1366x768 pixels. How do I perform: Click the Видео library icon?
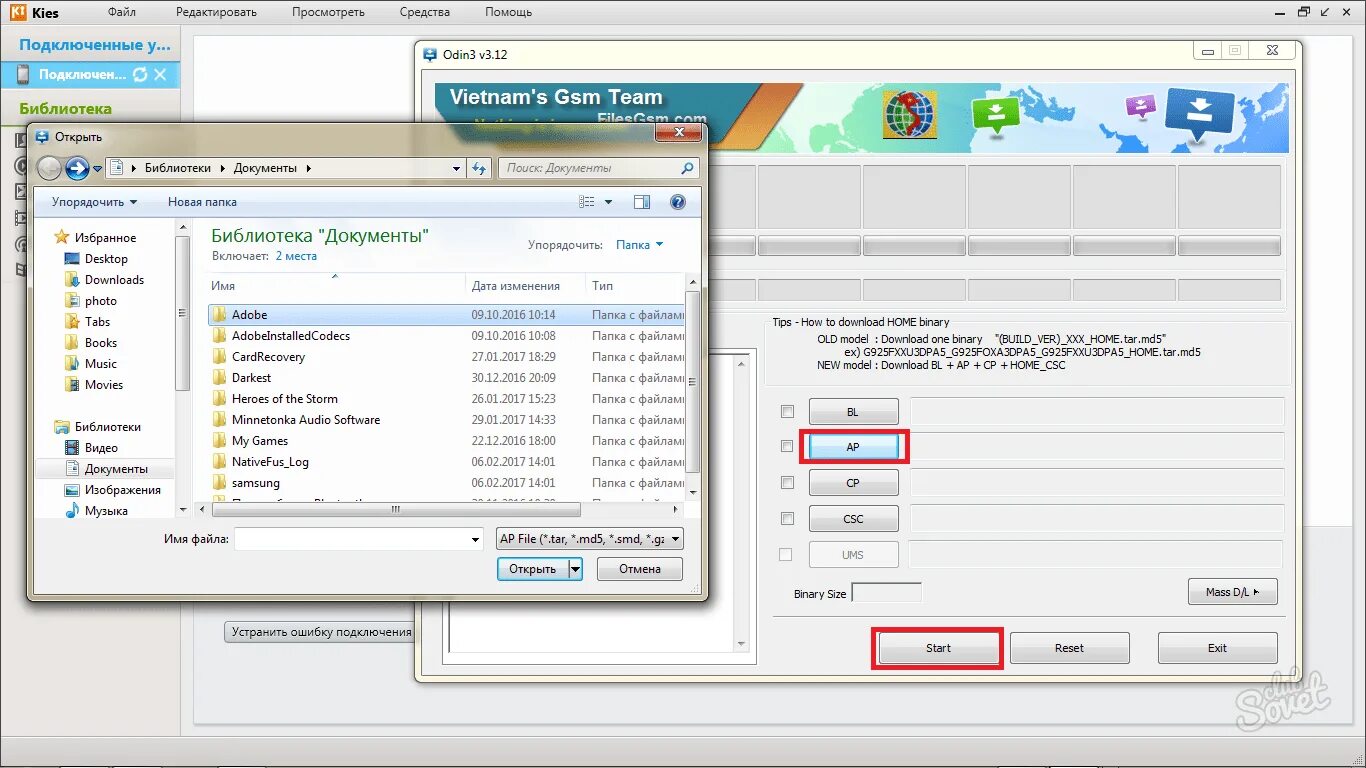[x=72, y=448]
